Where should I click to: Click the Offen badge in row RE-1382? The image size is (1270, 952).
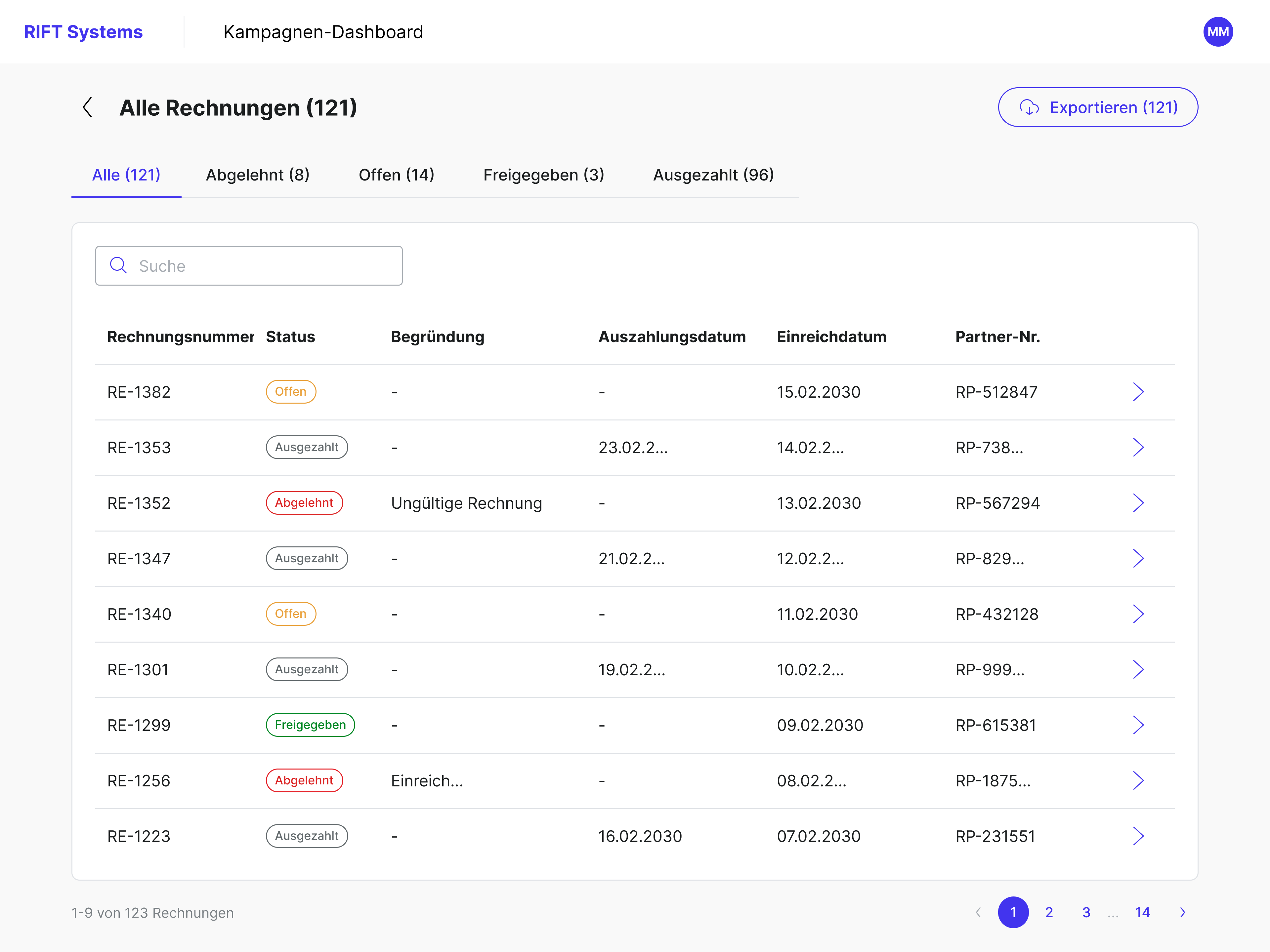(290, 392)
